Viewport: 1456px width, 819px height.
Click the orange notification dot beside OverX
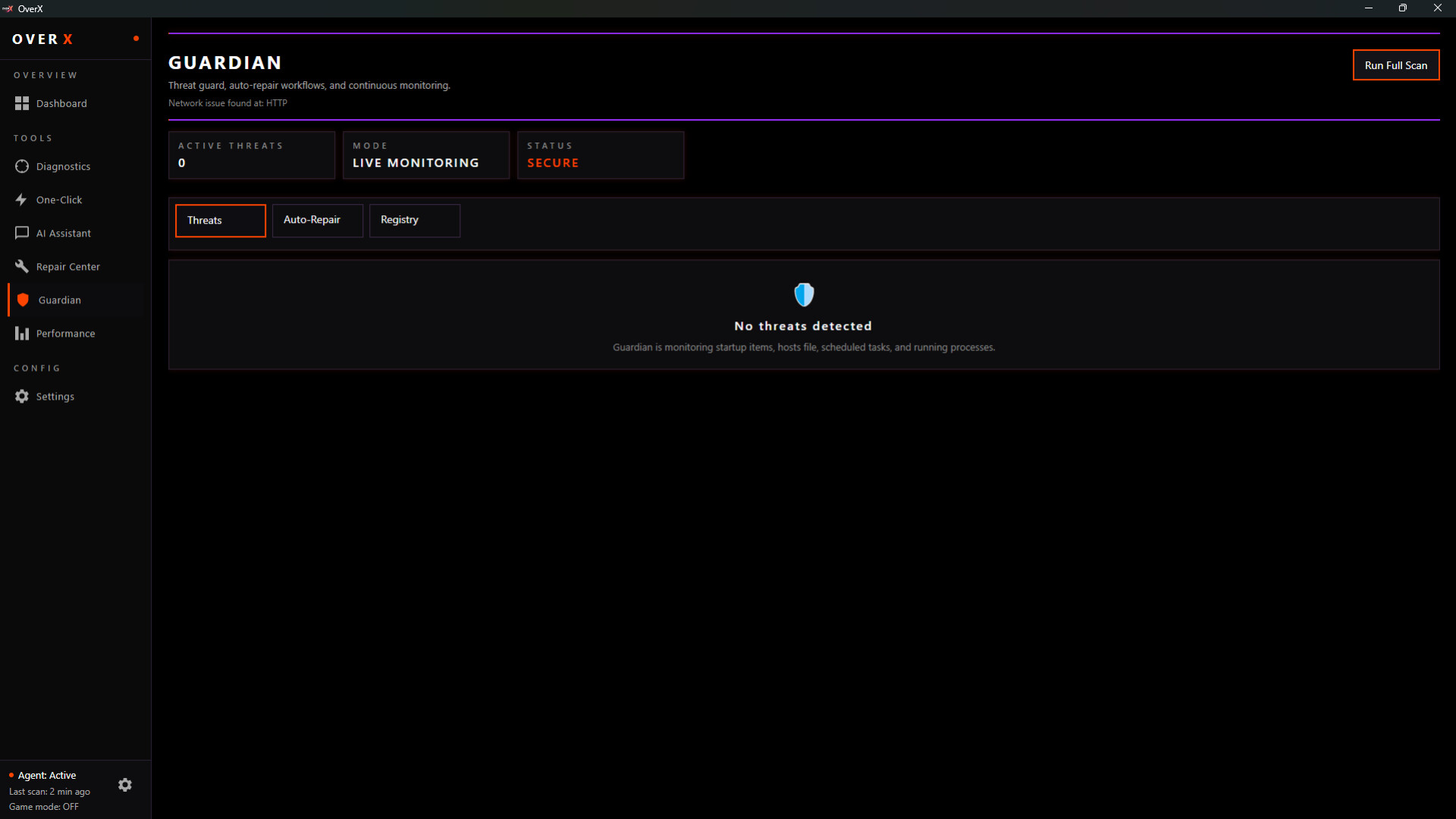[136, 39]
